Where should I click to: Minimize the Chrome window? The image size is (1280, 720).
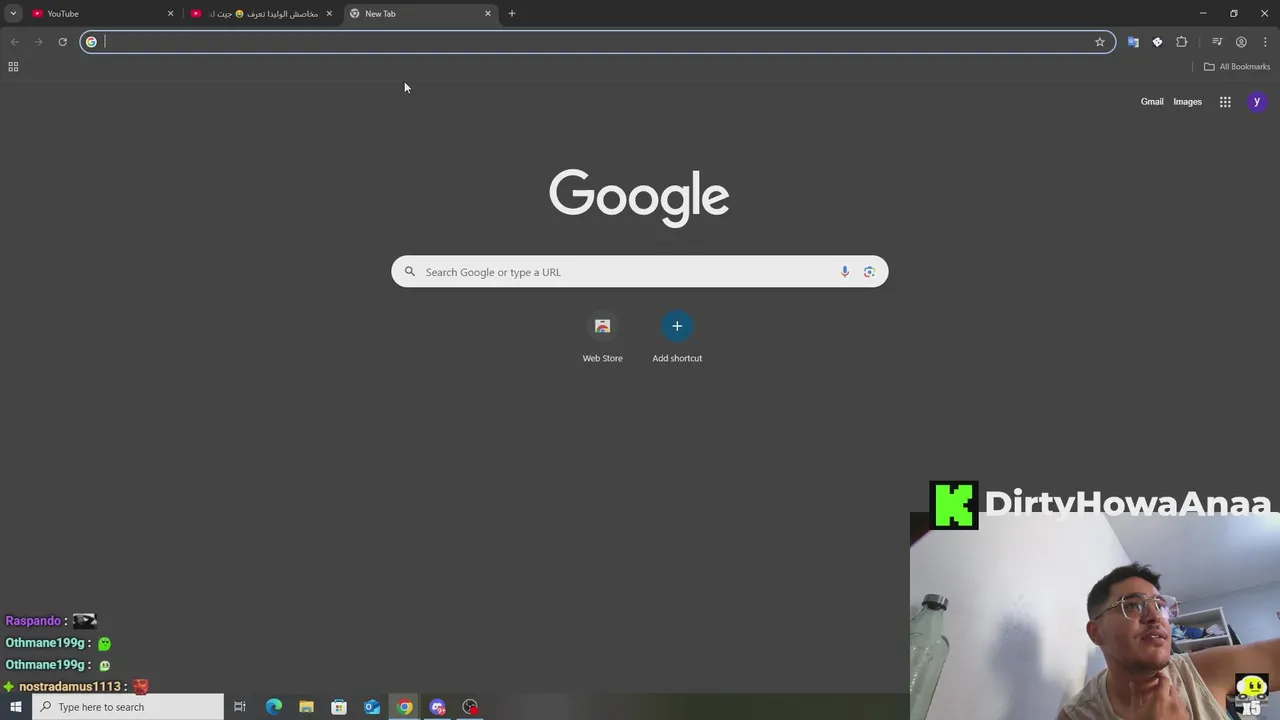click(1203, 13)
